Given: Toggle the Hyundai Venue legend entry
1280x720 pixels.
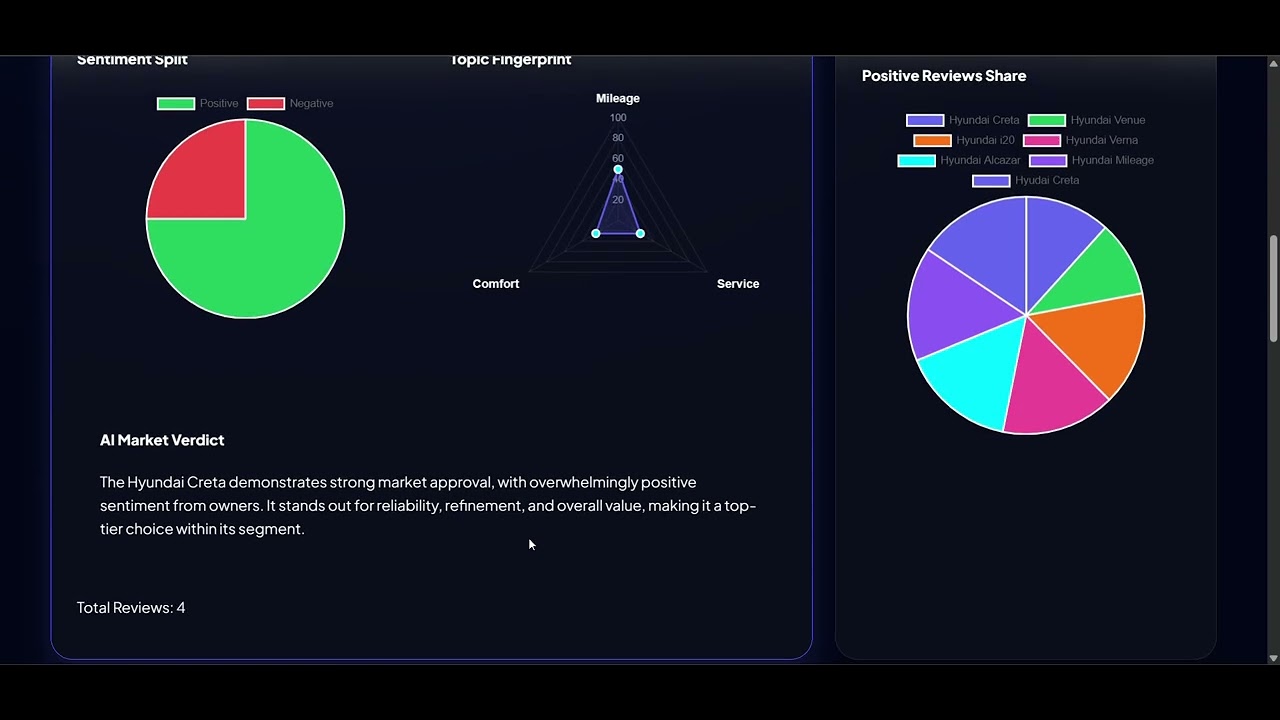Looking at the screenshot, I should point(1086,120).
